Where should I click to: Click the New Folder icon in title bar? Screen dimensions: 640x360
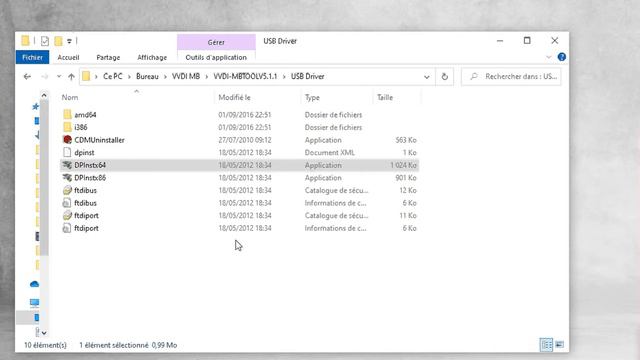click(58, 41)
